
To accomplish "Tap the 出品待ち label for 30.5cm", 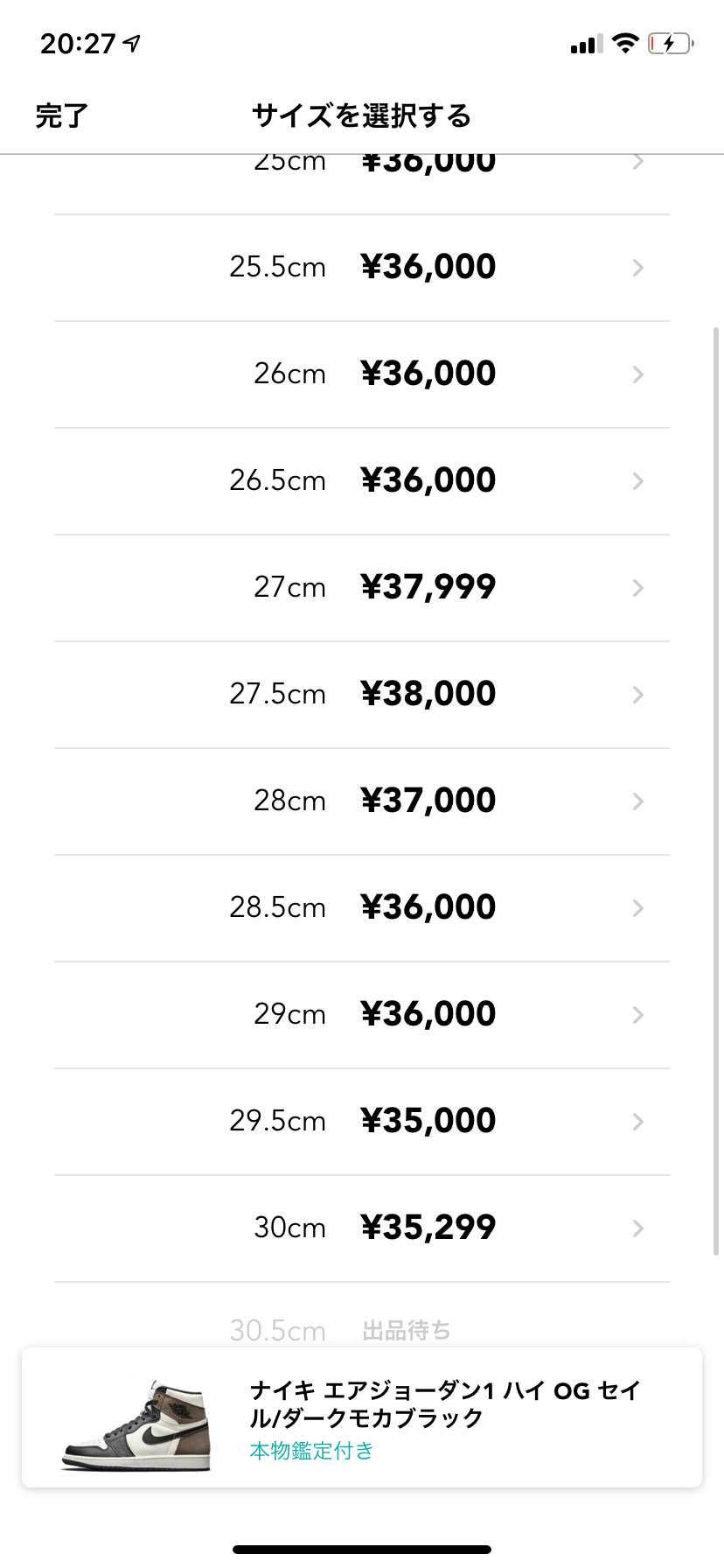I will coord(407,1331).
